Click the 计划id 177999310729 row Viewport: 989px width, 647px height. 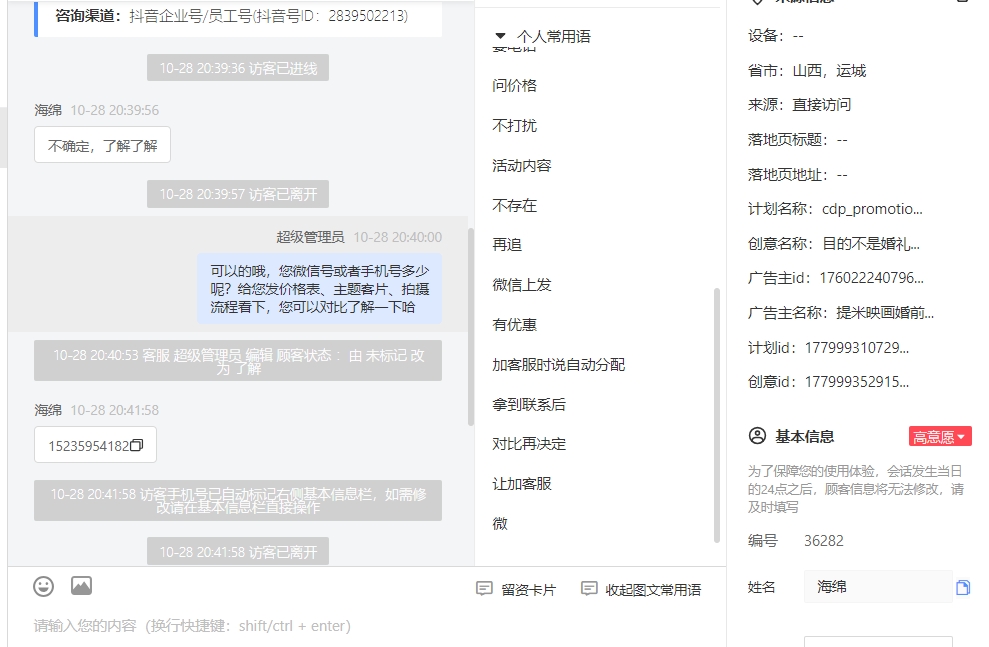pos(829,347)
